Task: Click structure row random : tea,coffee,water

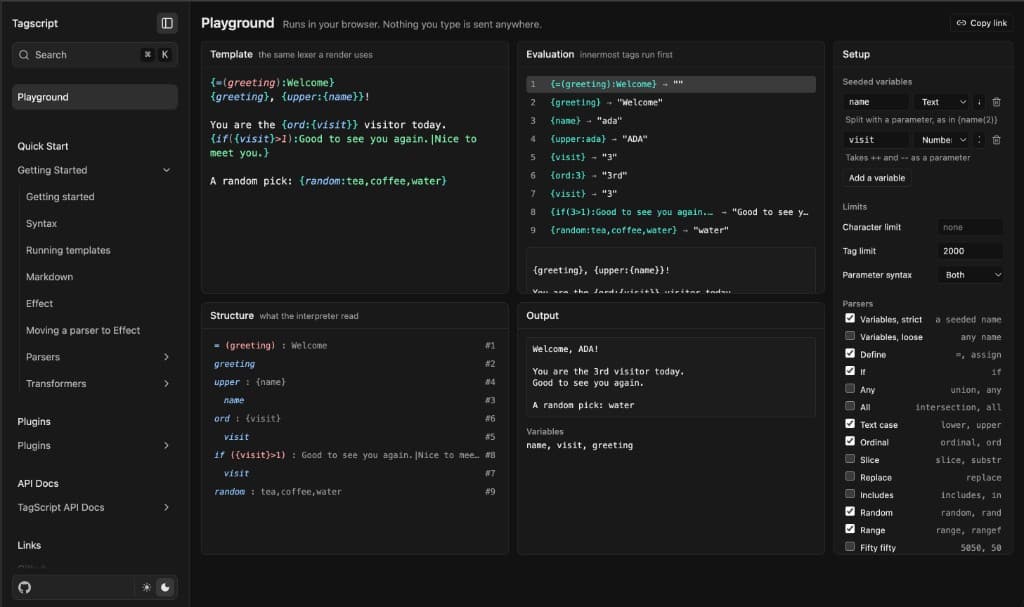Action: [355, 492]
